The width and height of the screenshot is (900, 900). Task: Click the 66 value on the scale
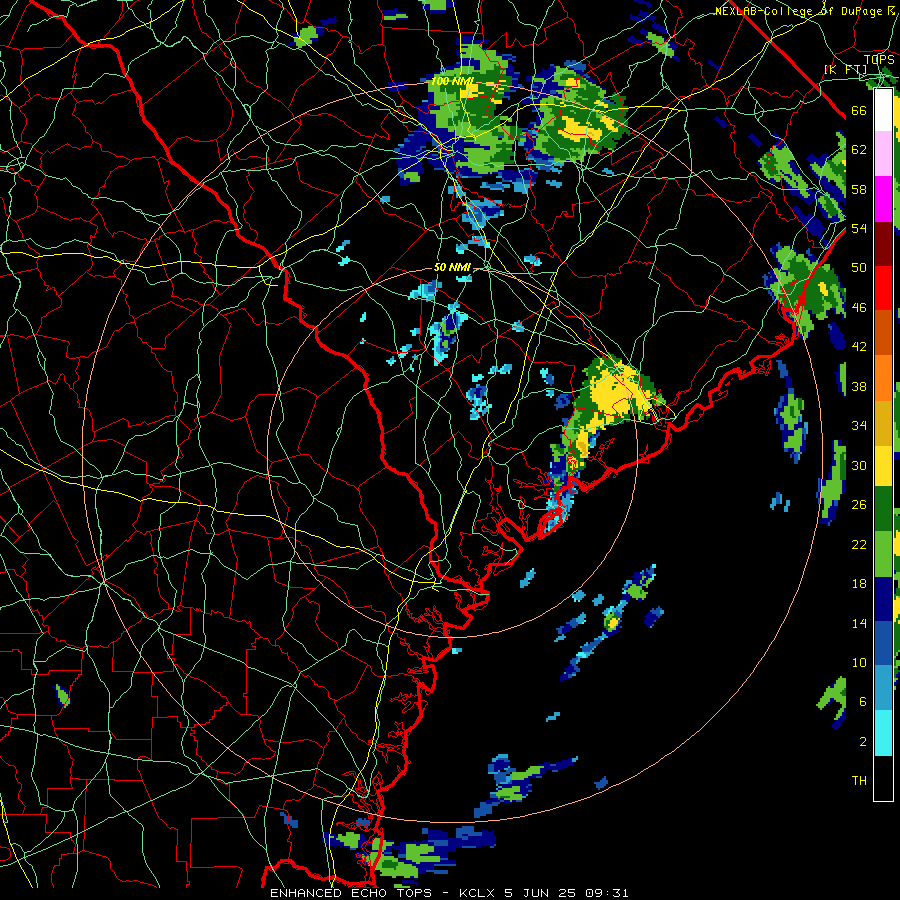(859, 110)
